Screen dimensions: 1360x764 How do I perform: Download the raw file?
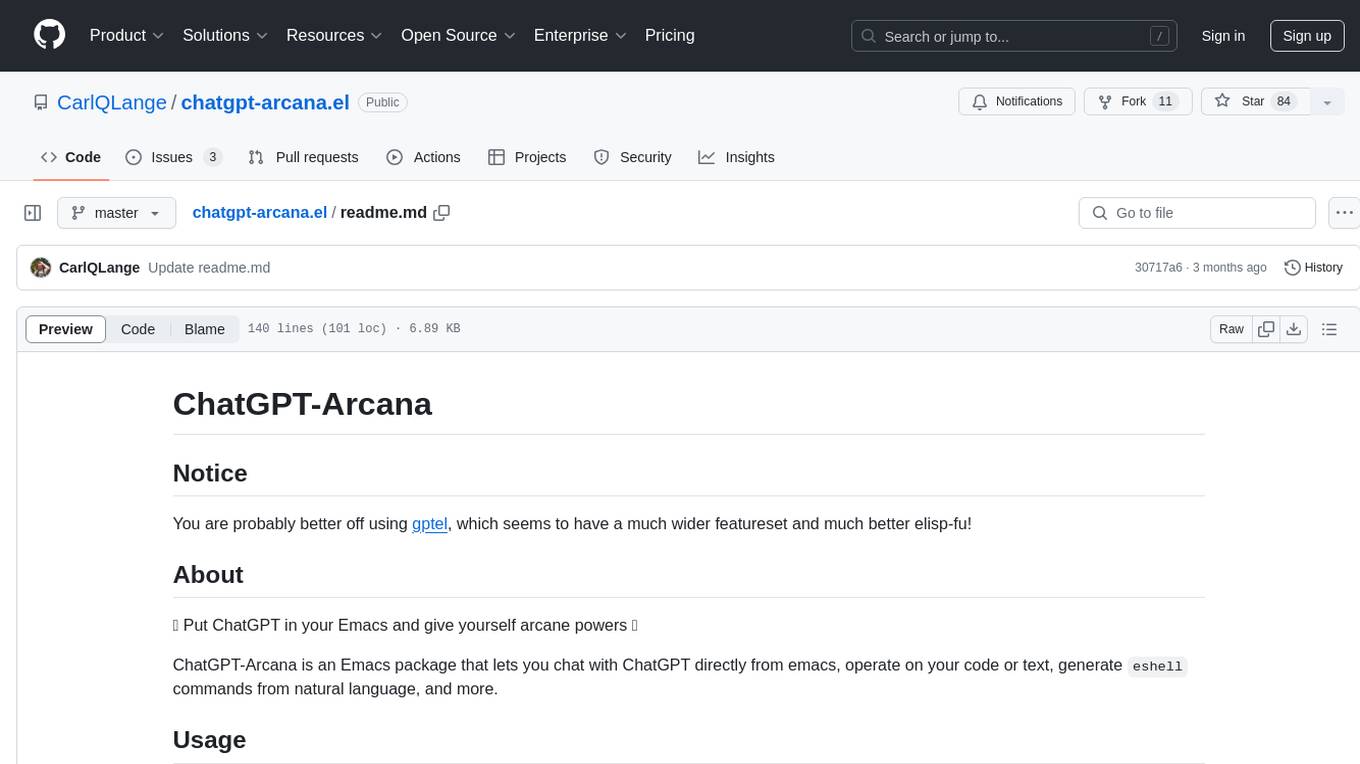[x=1293, y=329]
